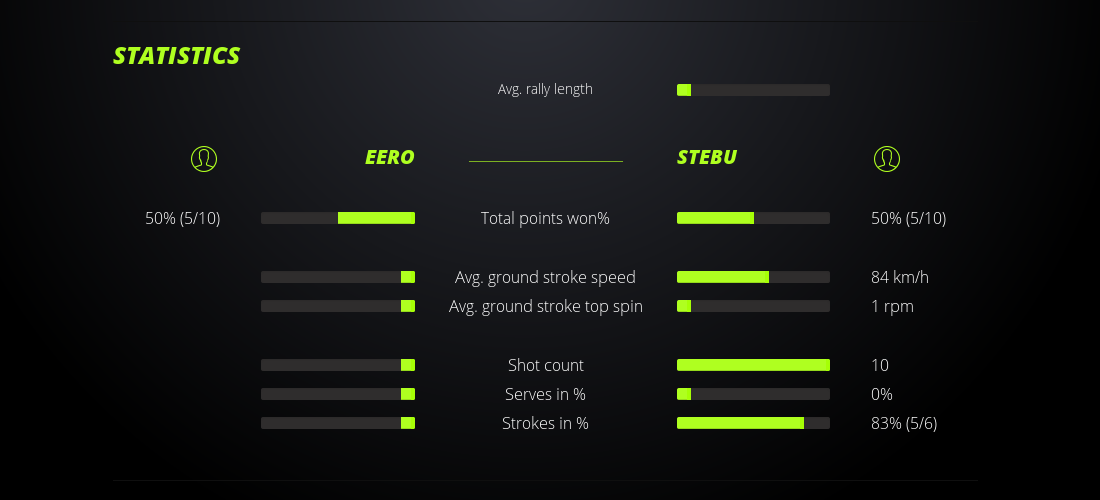Select the STEBU player name
Image resolution: width=1100 pixels, height=500 pixels.
click(707, 157)
